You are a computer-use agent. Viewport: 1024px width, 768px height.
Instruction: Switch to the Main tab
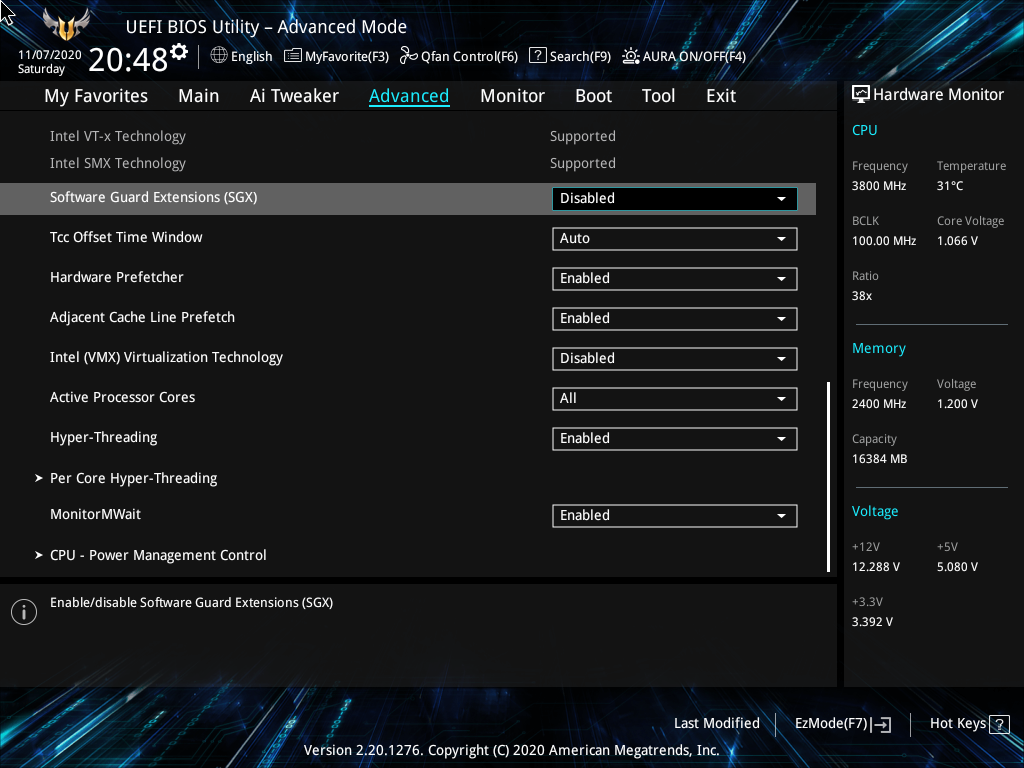(x=199, y=96)
